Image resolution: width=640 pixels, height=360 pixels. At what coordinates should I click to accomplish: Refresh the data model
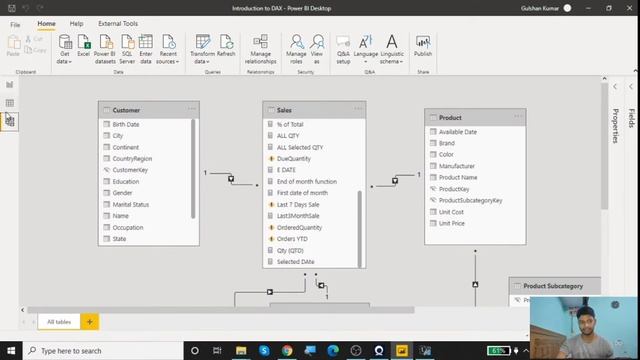[226, 46]
